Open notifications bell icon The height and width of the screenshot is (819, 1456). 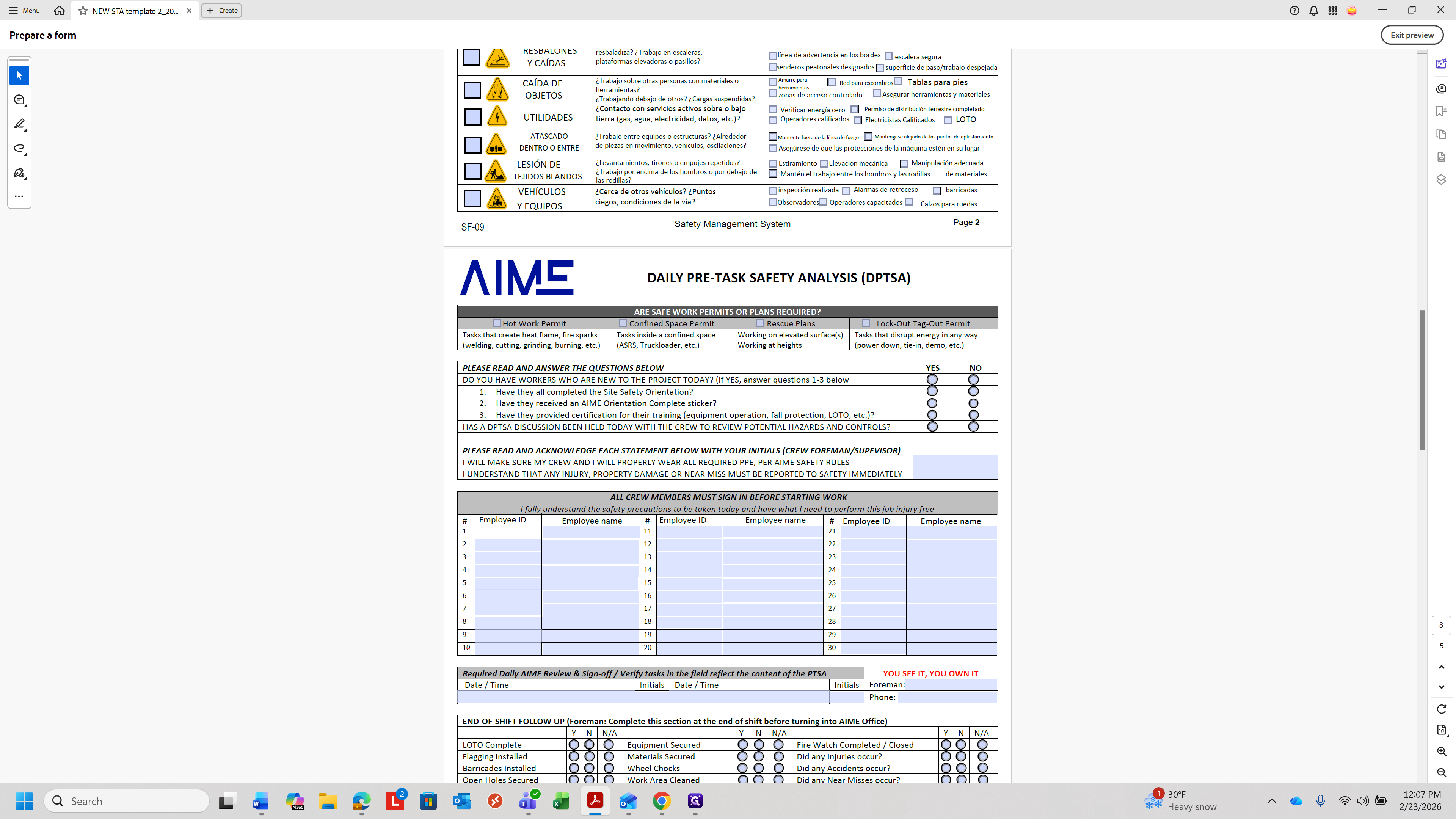tap(1313, 10)
